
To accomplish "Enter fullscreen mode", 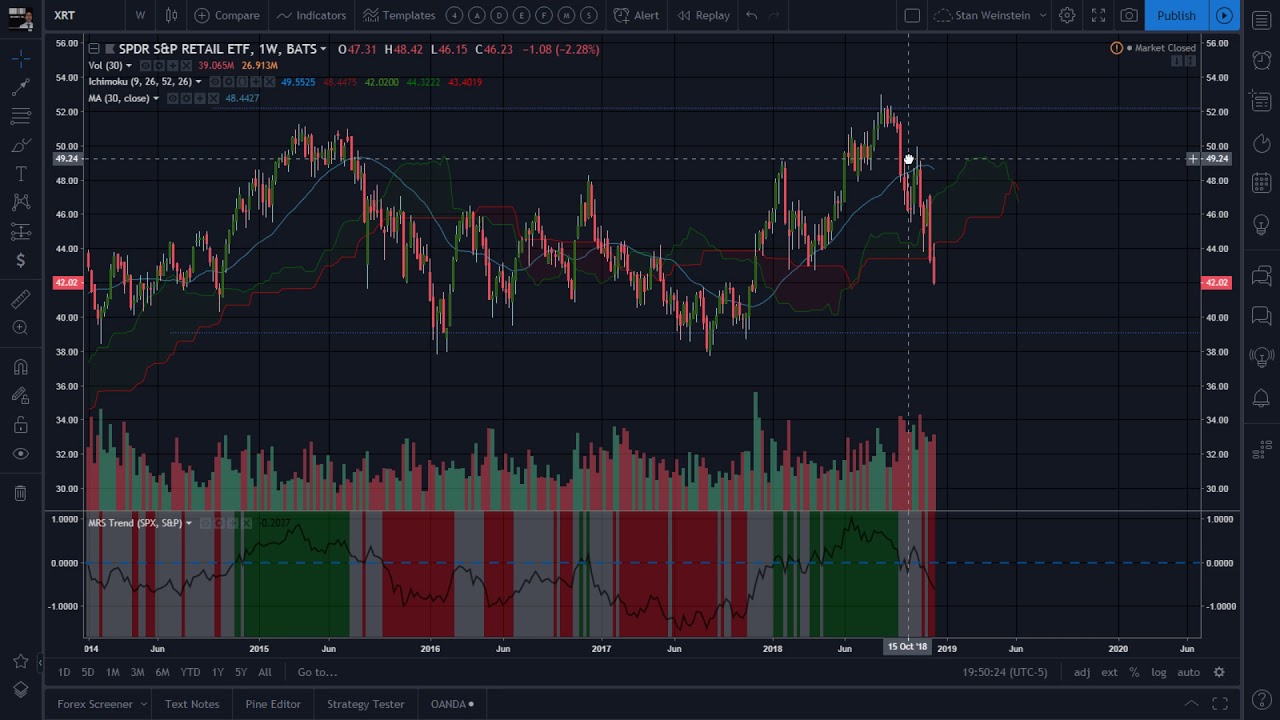I will pyautogui.click(x=1098, y=15).
